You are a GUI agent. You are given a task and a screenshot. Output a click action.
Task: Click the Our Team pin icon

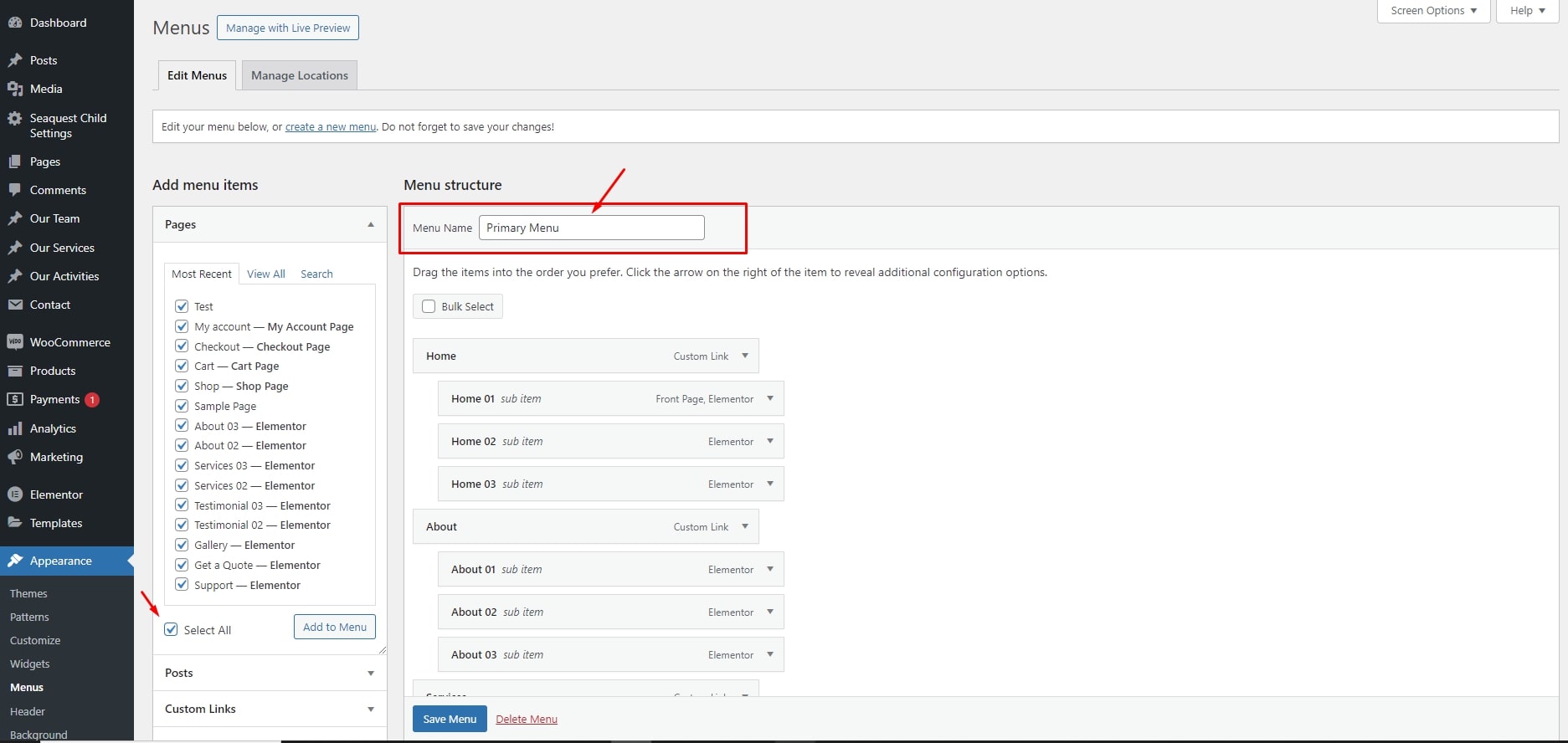coord(15,218)
